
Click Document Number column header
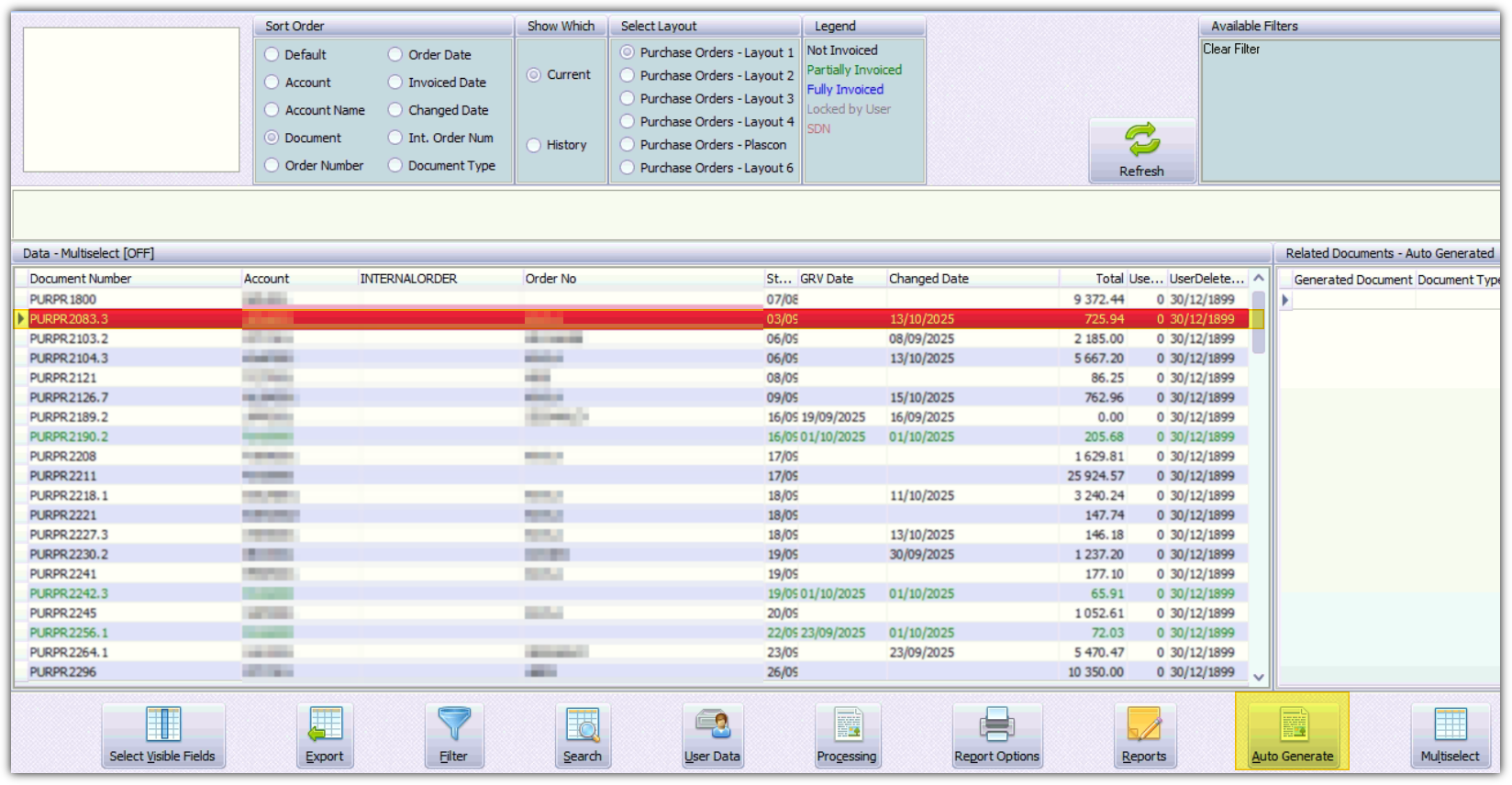[81, 279]
